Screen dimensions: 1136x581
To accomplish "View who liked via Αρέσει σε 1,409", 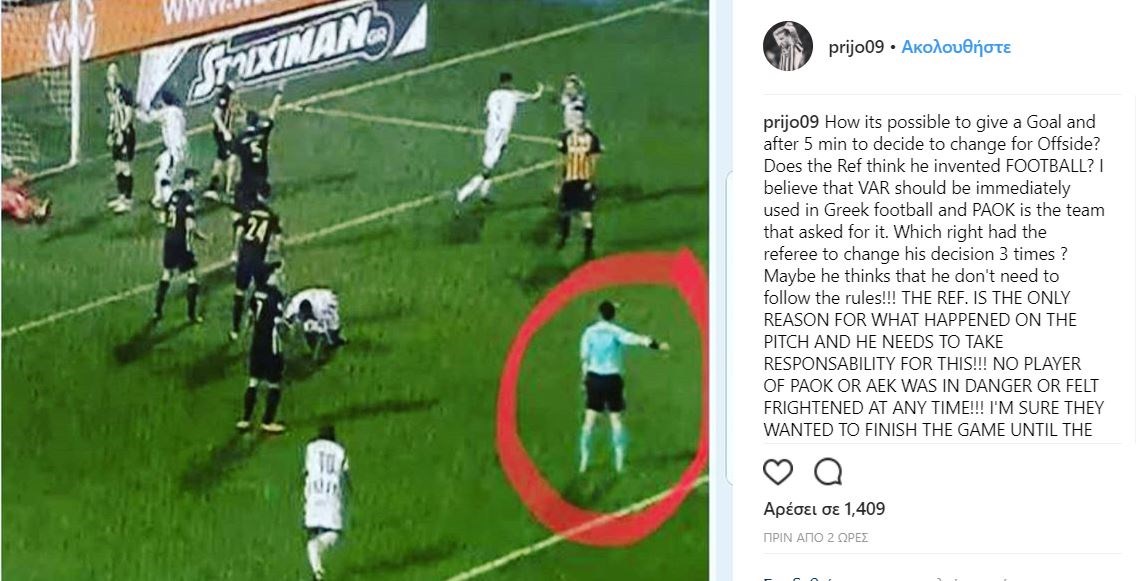I will [824, 509].
